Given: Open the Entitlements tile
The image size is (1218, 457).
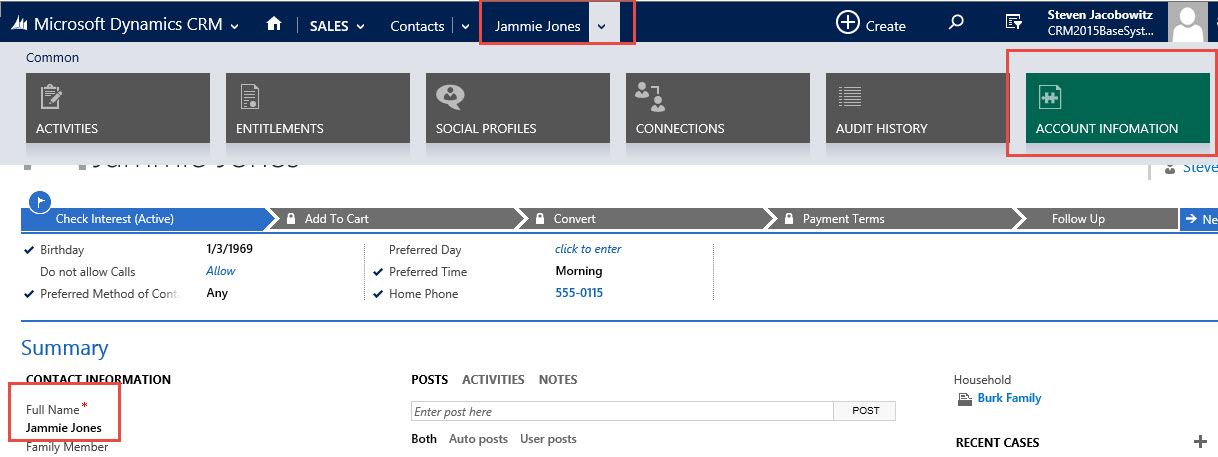Looking at the screenshot, I should pyautogui.click(x=318, y=109).
